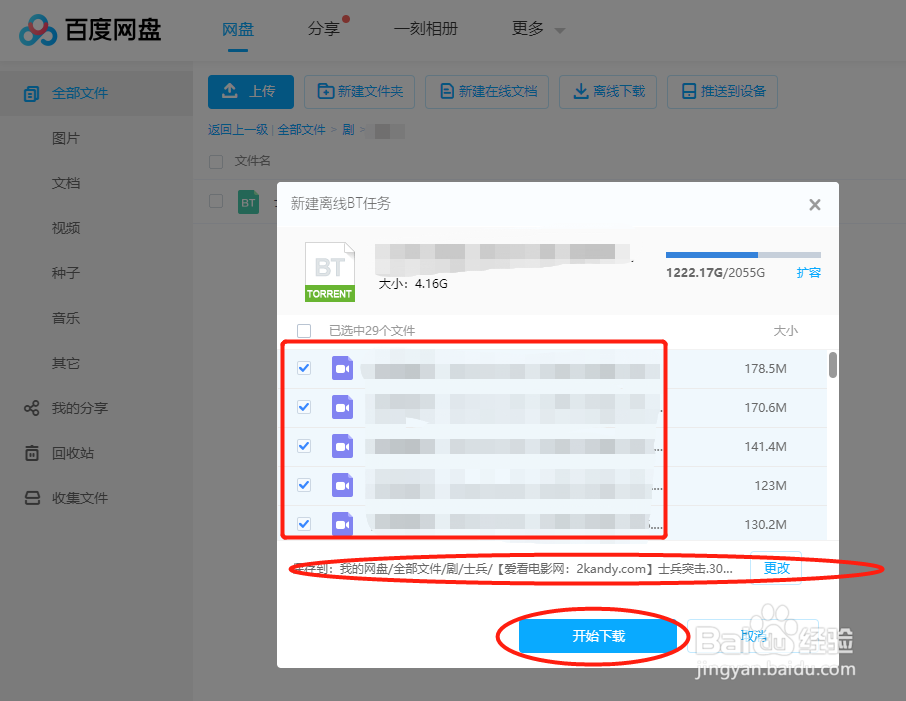Viewport: 906px width, 701px height.
Task: Open the 一刻相册 tab
Action: tap(425, 28)
